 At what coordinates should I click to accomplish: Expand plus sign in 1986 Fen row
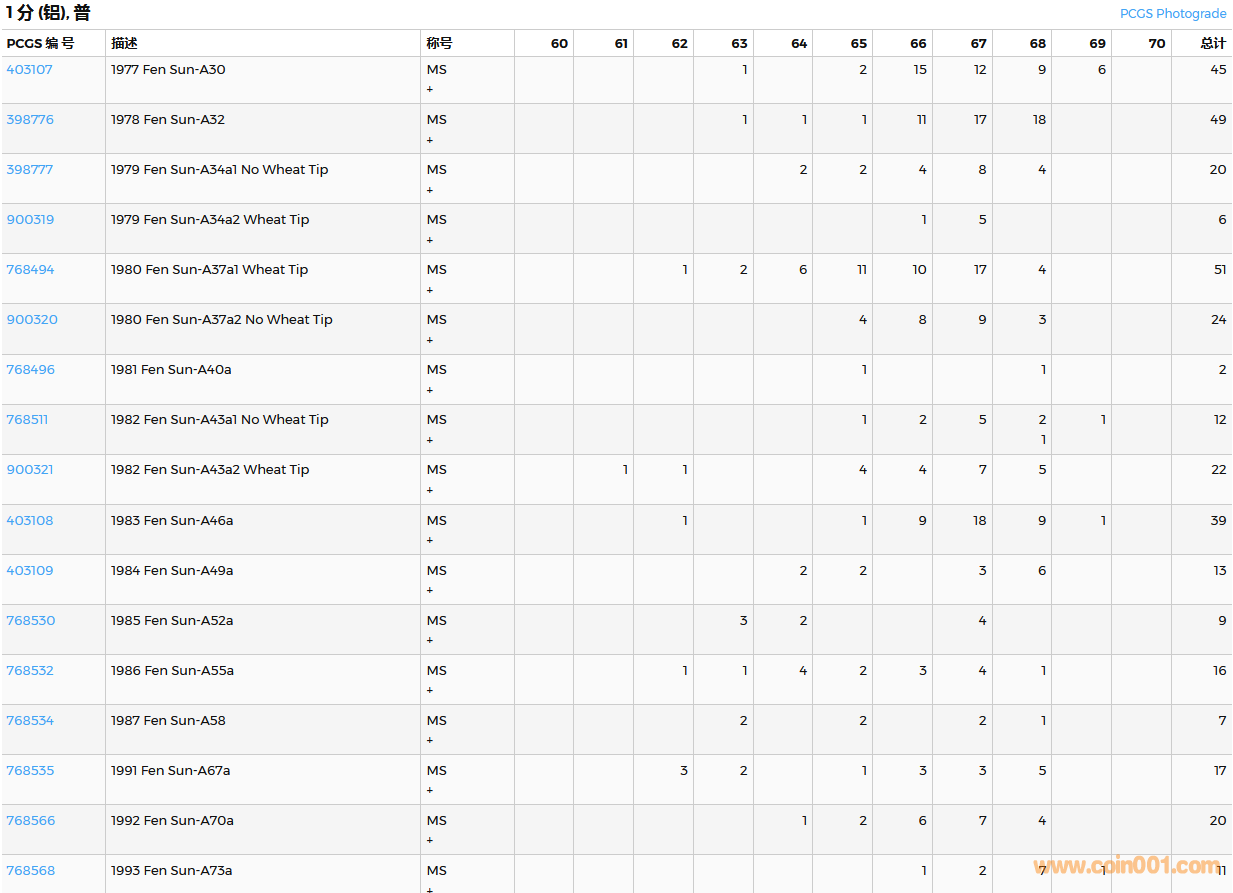430,691
